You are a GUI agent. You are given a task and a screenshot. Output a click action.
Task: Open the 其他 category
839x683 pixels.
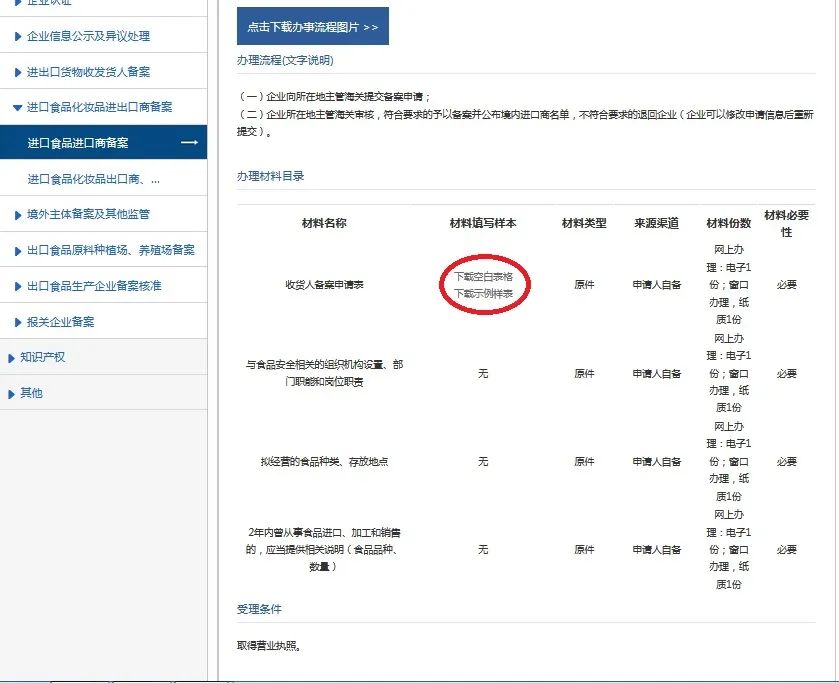tap(32, 393)
